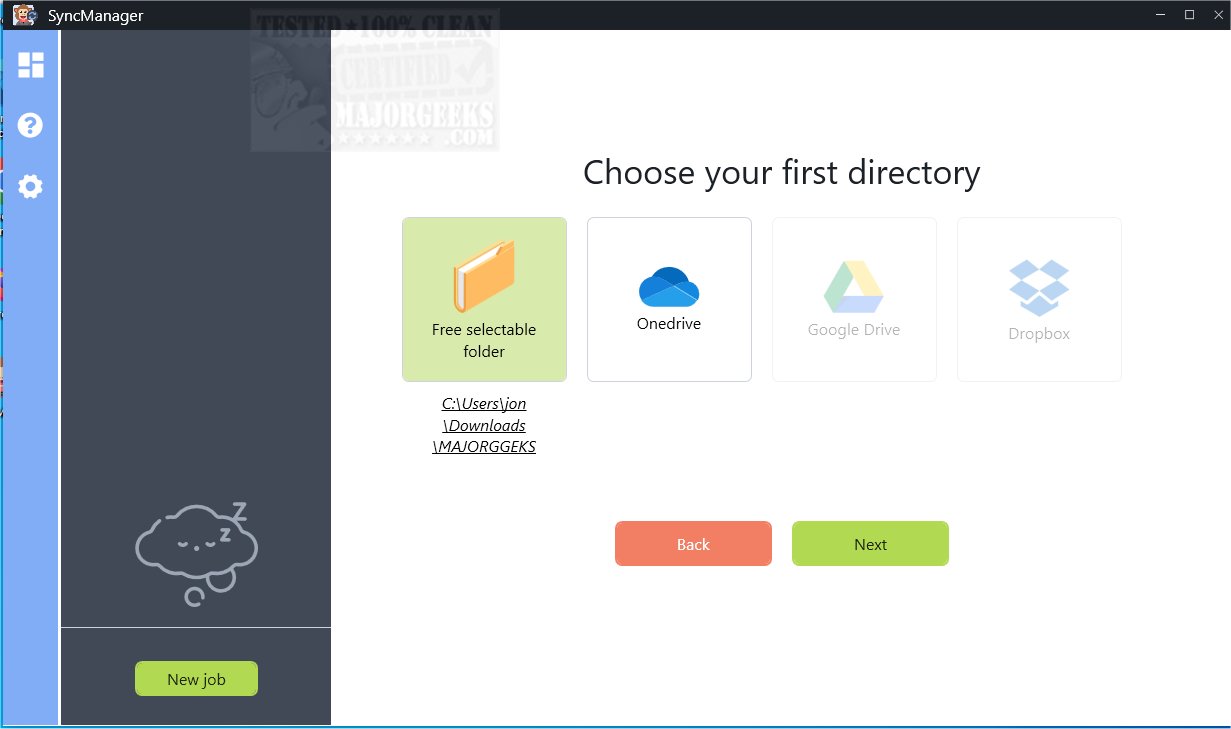Create a New job
Image resolution: width=1231 pixels, height=729 pixels.
click(196, 679)
